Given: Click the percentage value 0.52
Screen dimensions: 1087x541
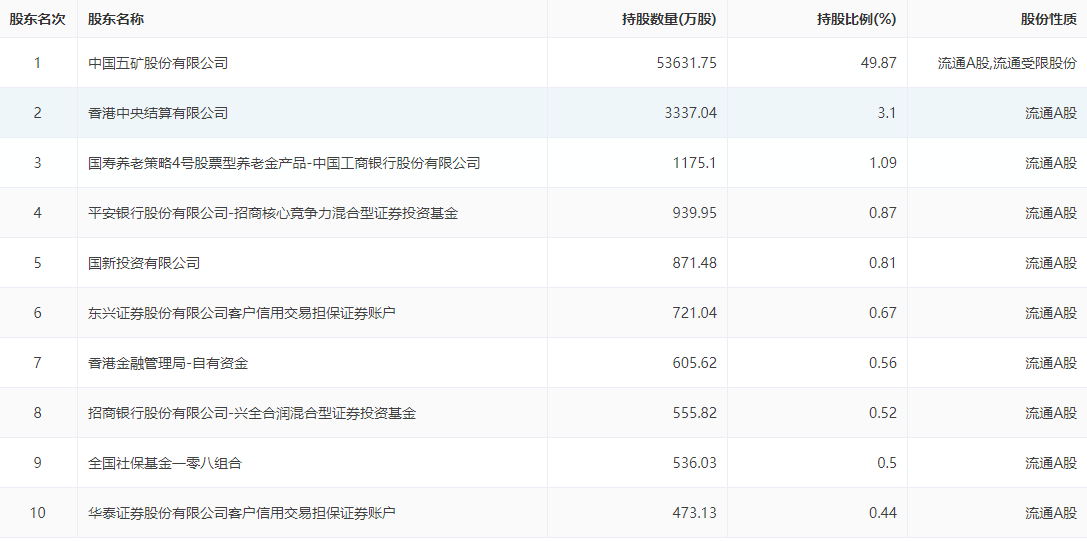Looking at the screenshot, I should click(883, 413).
